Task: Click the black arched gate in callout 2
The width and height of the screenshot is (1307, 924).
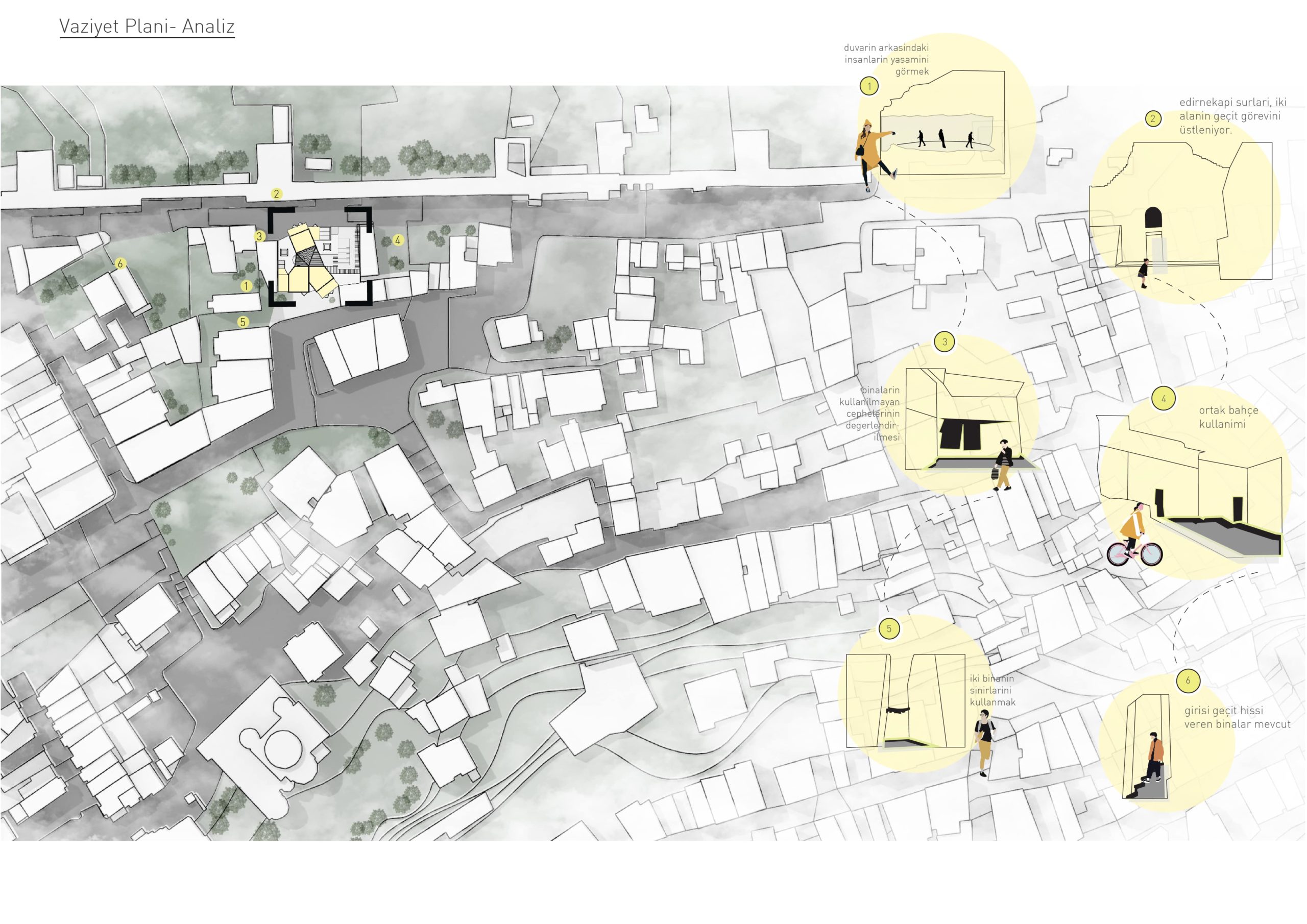Action: pos(1153,218)
